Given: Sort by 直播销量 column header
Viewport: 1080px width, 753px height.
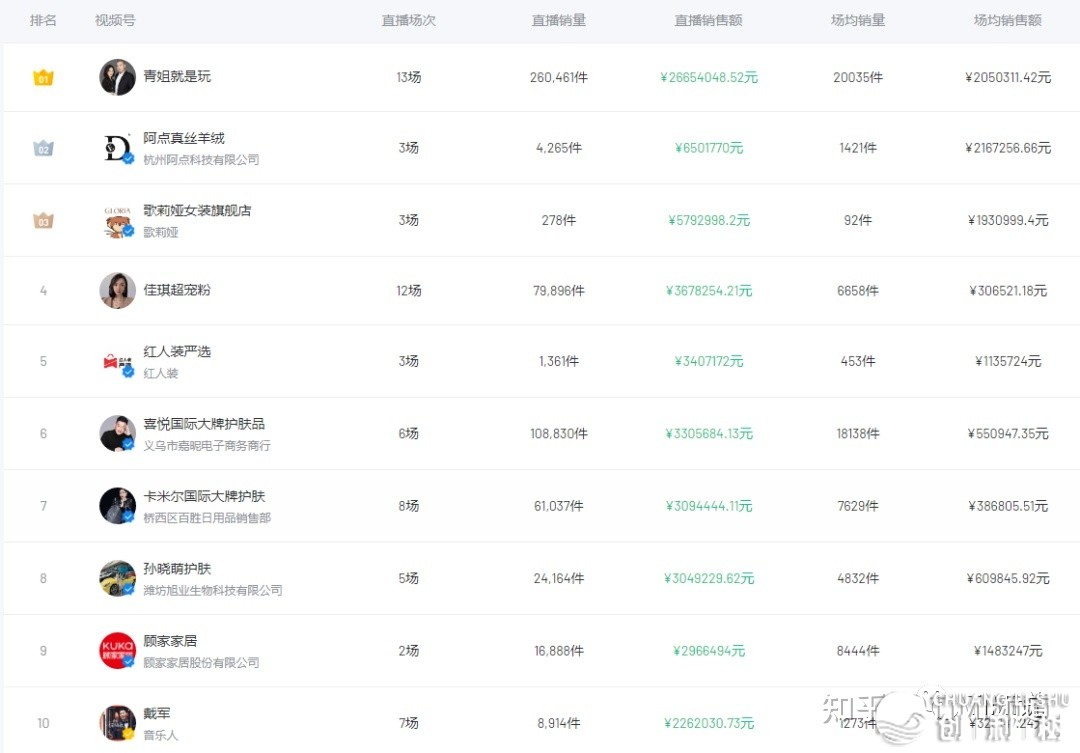Looking at the screenshot, I should pos(559,21).
